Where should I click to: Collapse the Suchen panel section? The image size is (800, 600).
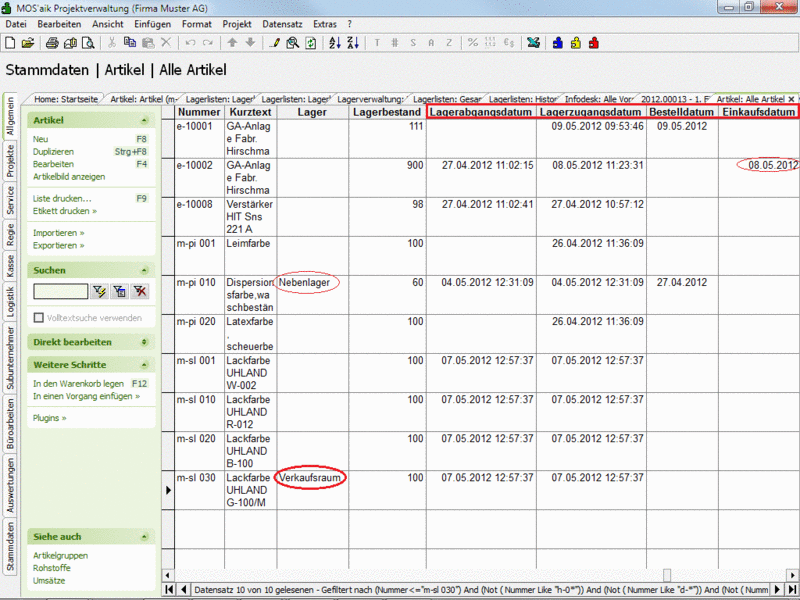click(x=144, y=270)
